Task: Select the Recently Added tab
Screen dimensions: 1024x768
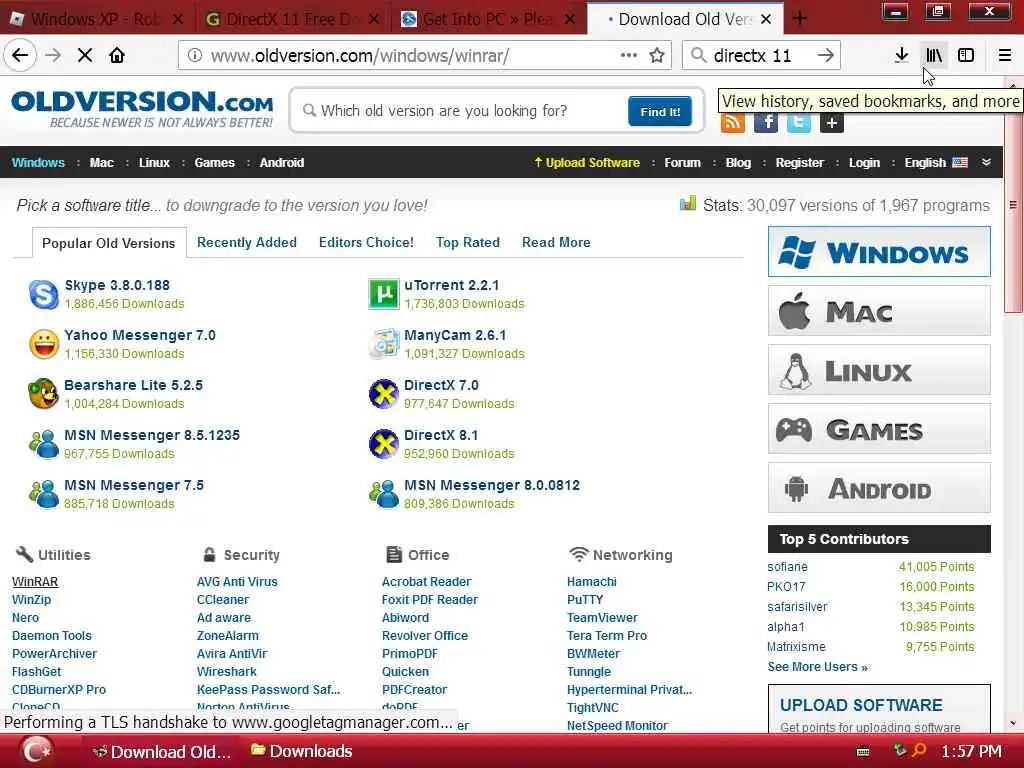Action: (x=247, y=242)
